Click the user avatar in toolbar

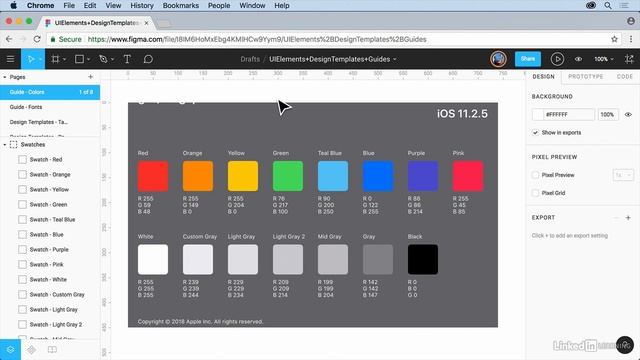tap(498, 59)
